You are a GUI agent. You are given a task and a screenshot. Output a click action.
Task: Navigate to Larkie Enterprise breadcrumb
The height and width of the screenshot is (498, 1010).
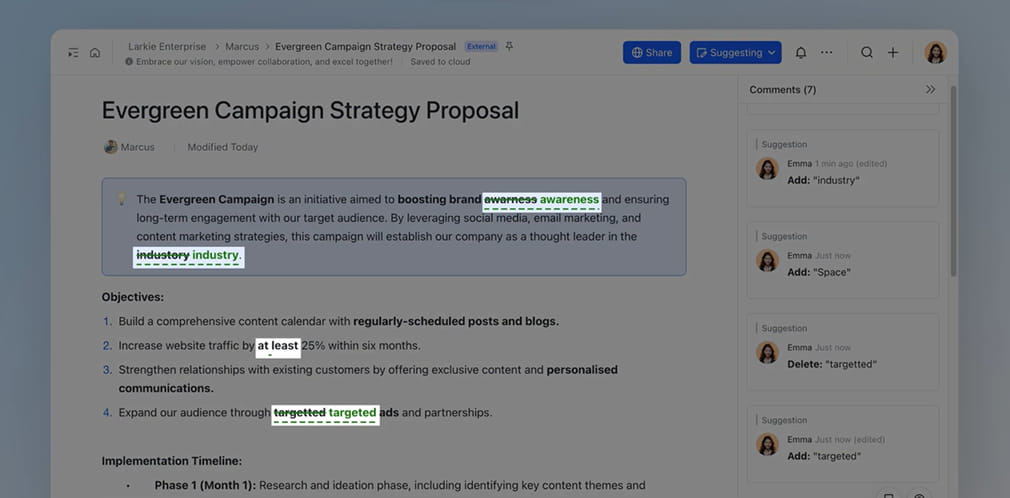[x=166, y=47]
